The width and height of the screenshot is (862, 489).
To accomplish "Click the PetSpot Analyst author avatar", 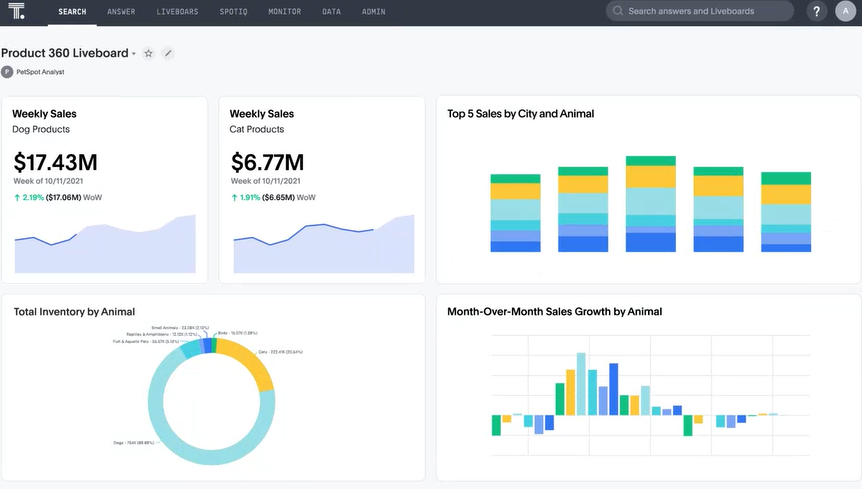I will pyautogui.click(x=7, y=72).
